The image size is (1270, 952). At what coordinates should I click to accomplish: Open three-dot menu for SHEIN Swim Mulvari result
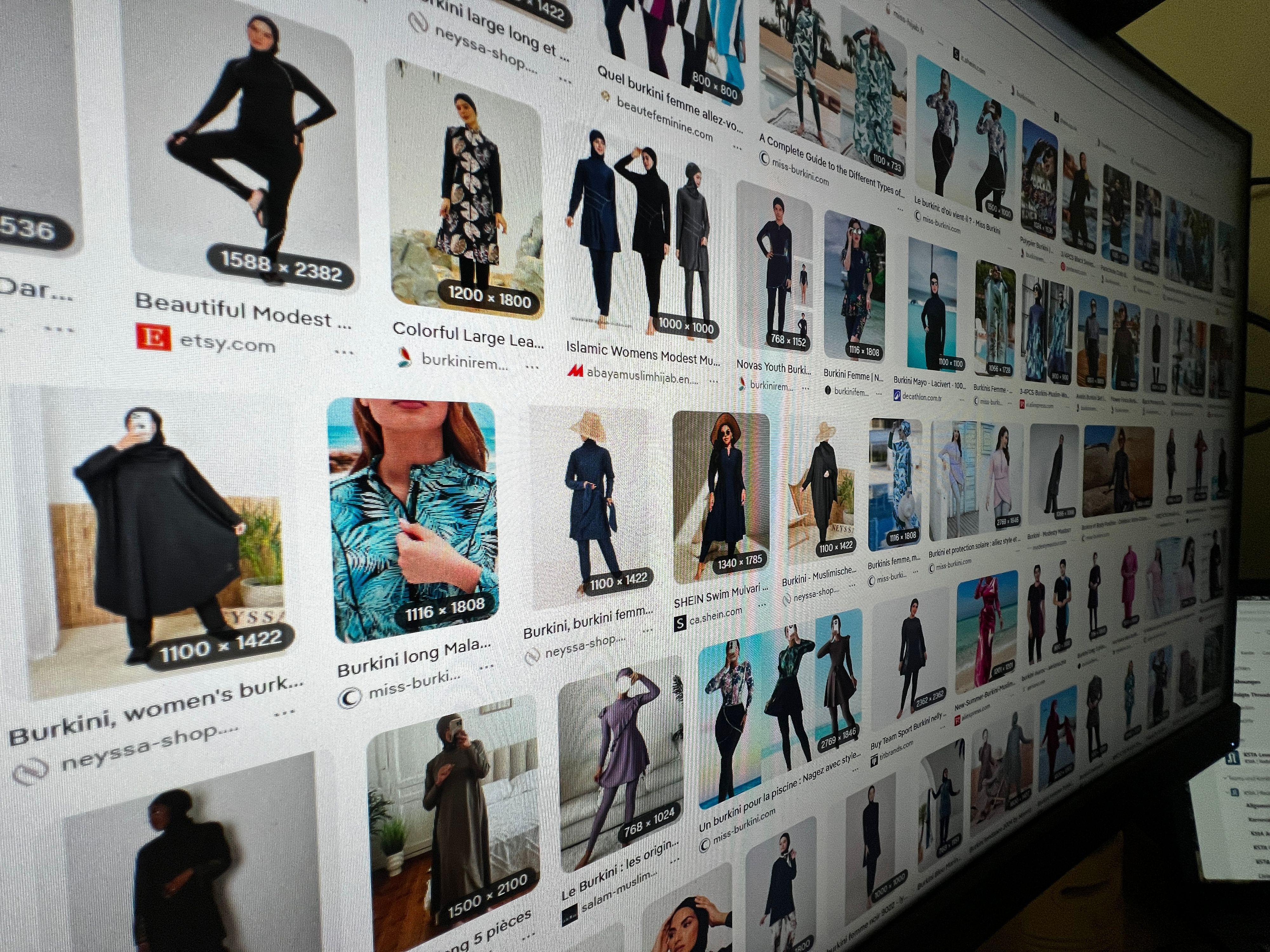762,604
